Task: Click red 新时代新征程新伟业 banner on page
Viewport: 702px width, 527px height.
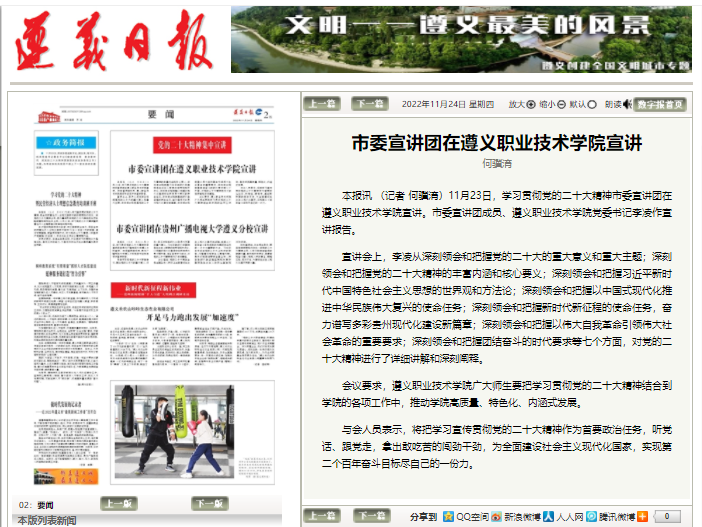Action: pyautogui.click(x=153, y=290)
